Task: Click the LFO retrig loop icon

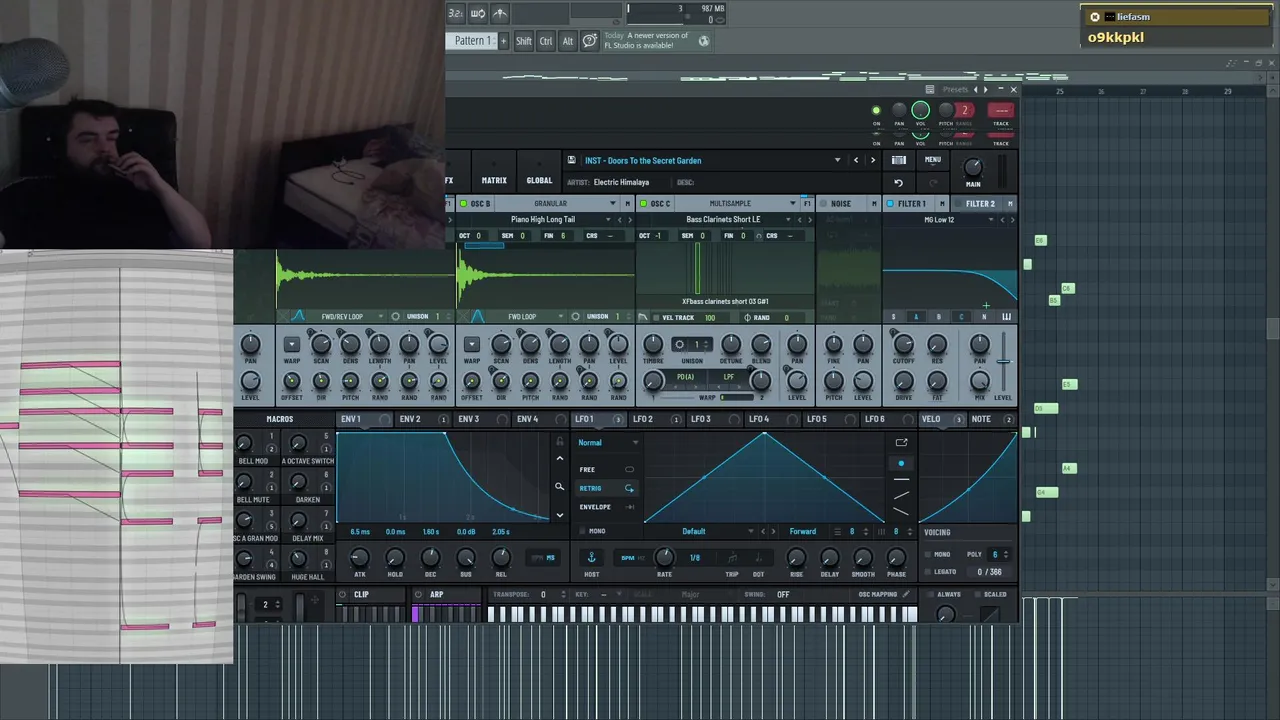Action: pos(629,488)
